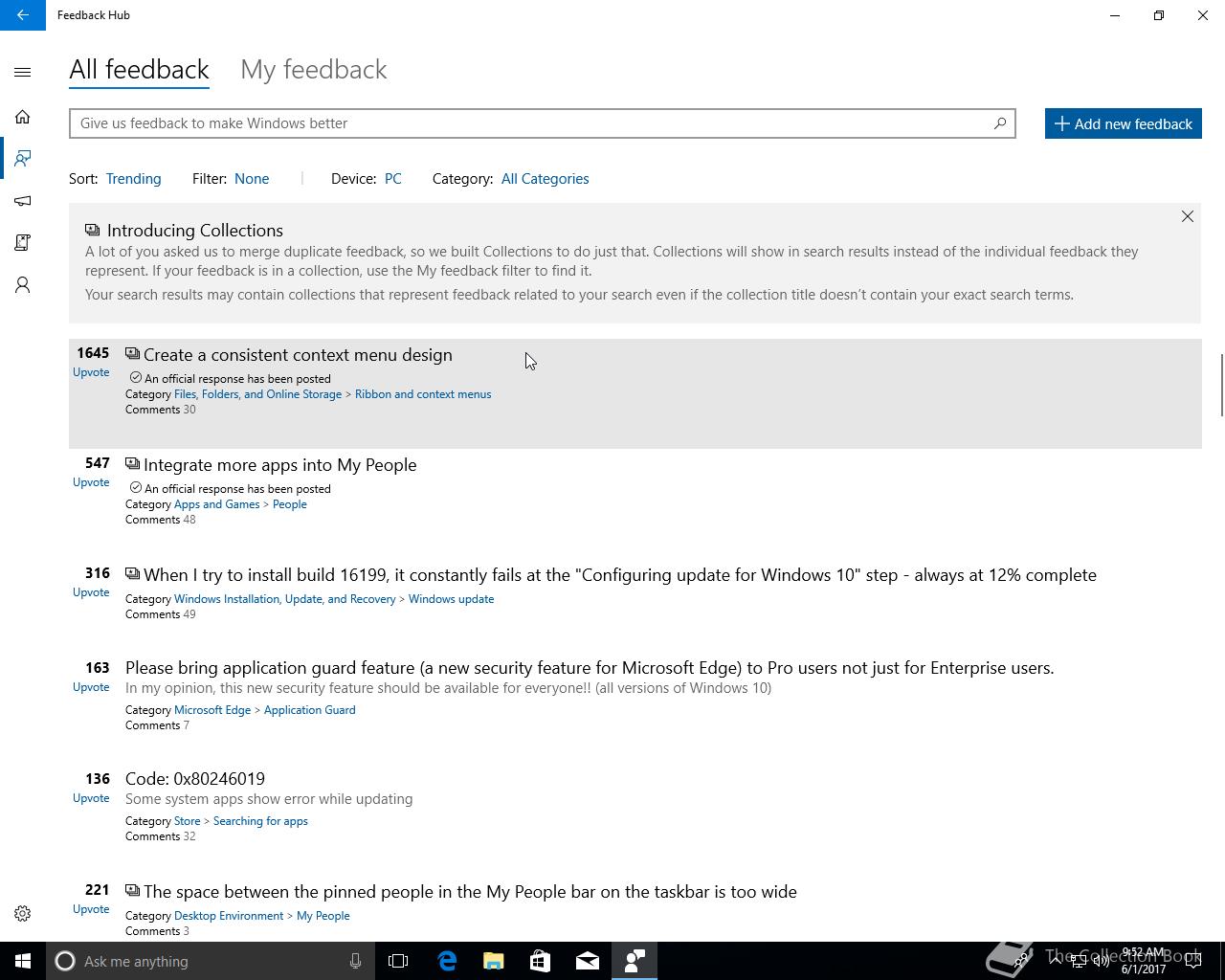This screenshot has height=980, width=1225.
Task: Open the All Categories dropdown
Action: coord(545,179)
